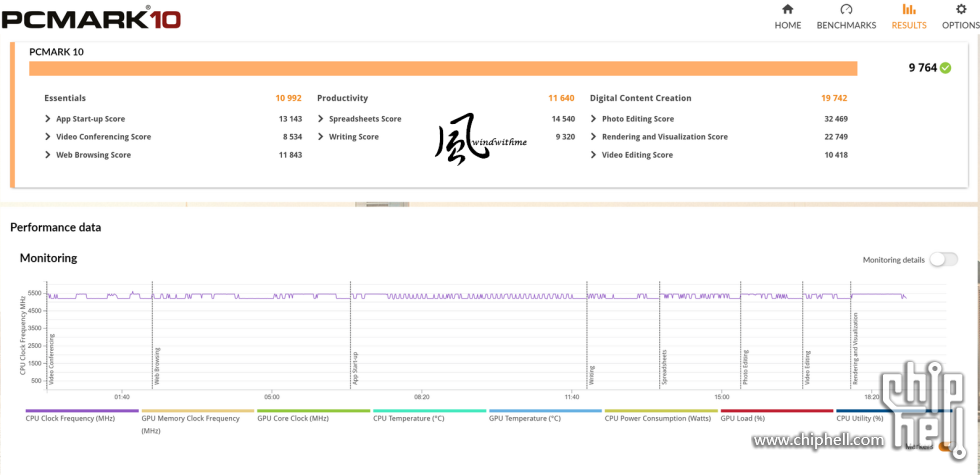
Task: Click the 05:00 time axis label
Action: click(272, 397)
